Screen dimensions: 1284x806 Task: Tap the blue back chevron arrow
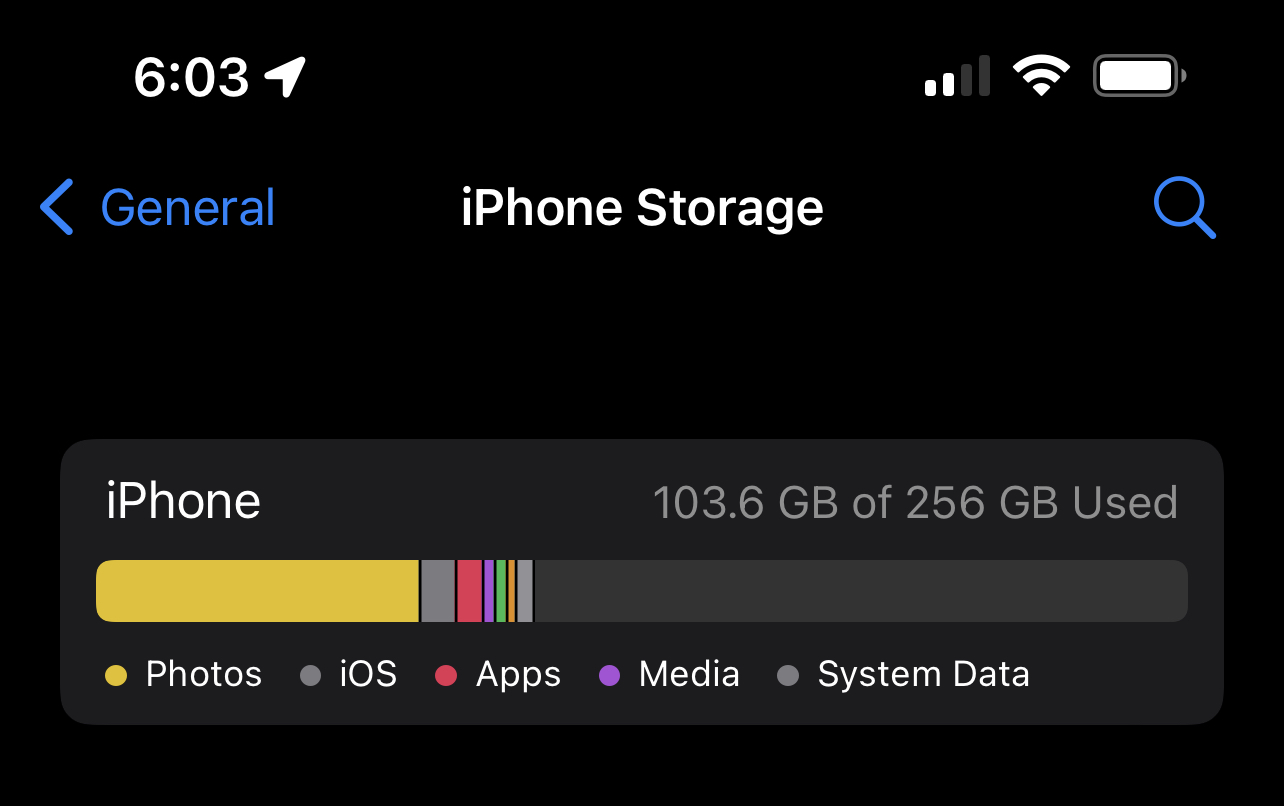[x=57, y=208]
